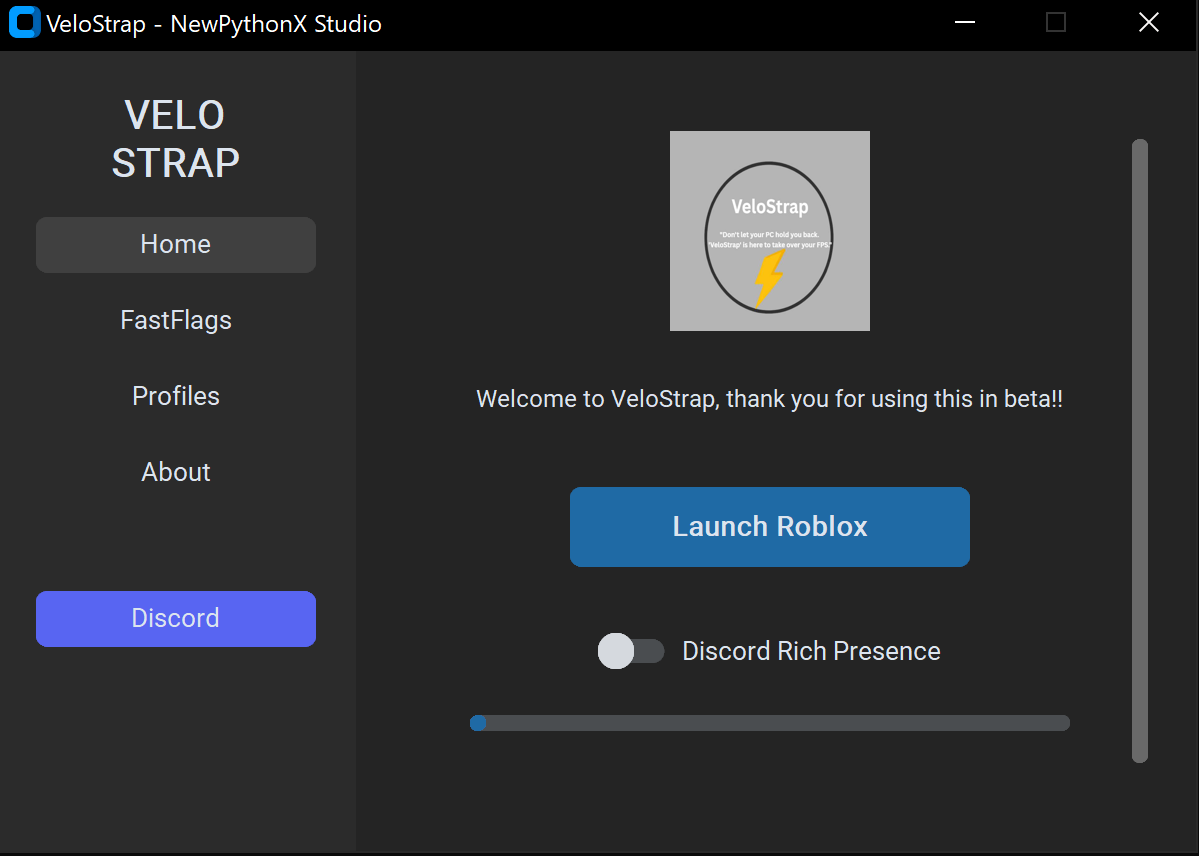
Task: Click the Discord Rich Presence label
Action: click(811, 651)
